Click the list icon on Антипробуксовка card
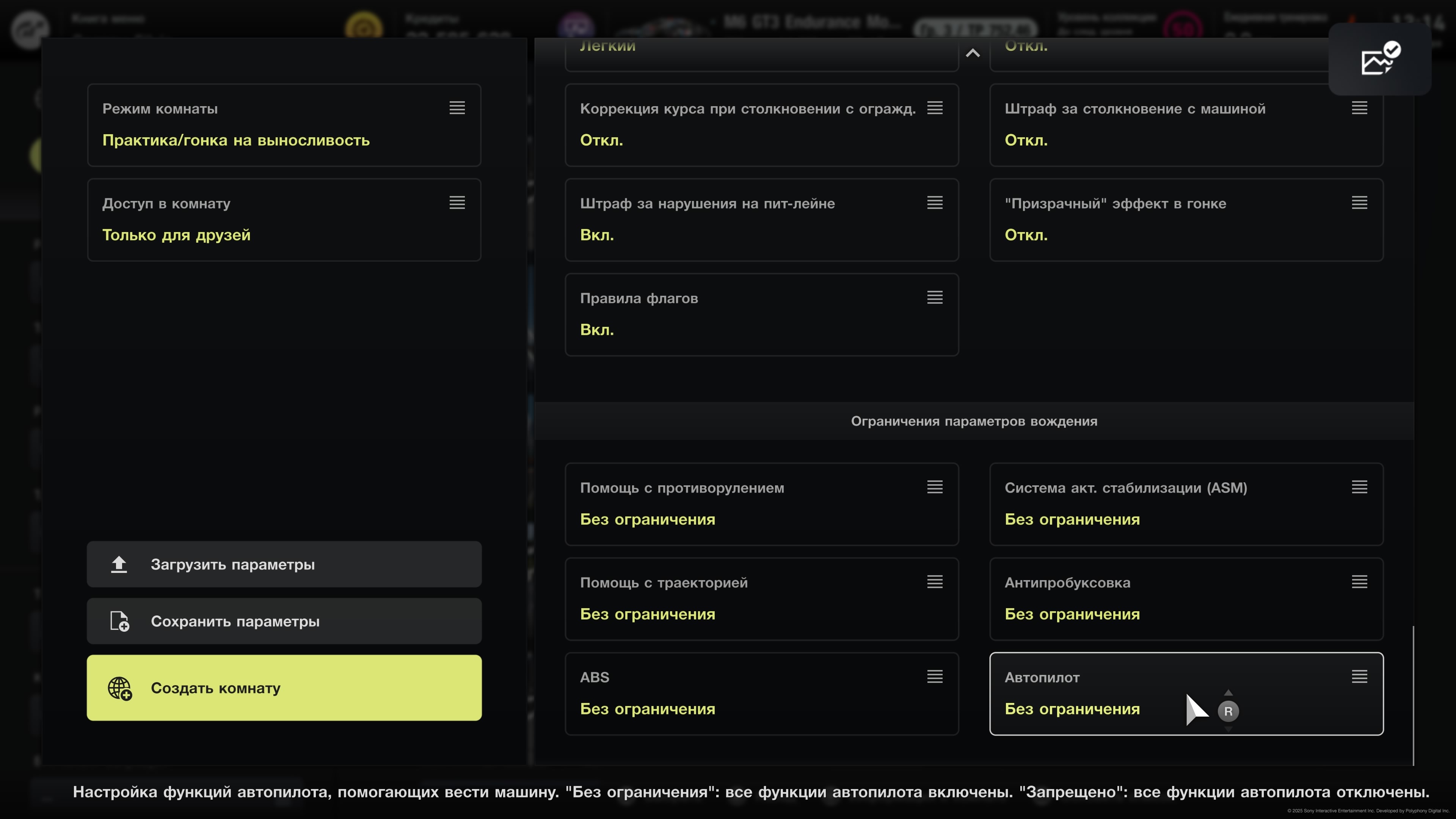The height and width of the screenshot is (819, 1456). click(x=1359, y=582)
